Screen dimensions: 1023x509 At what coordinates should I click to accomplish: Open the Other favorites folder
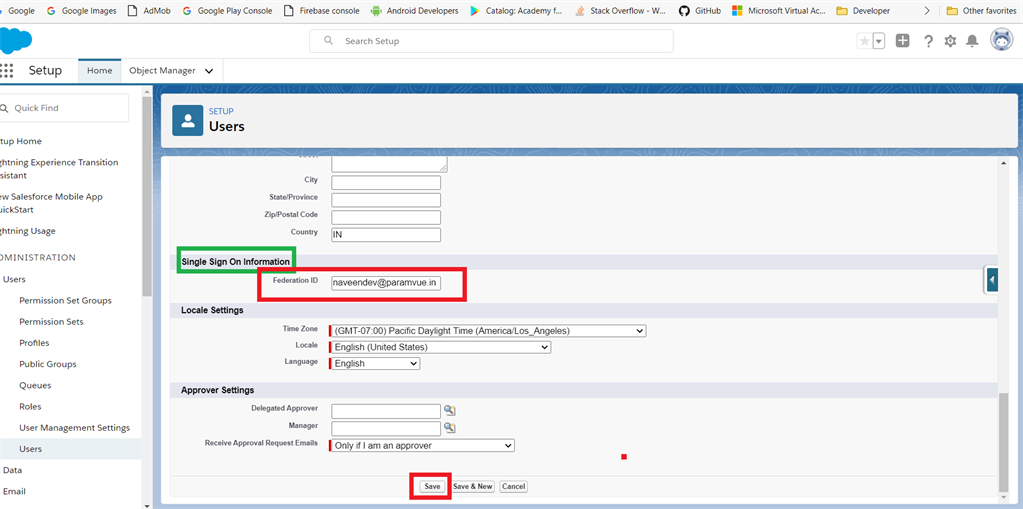pos(981,11)
